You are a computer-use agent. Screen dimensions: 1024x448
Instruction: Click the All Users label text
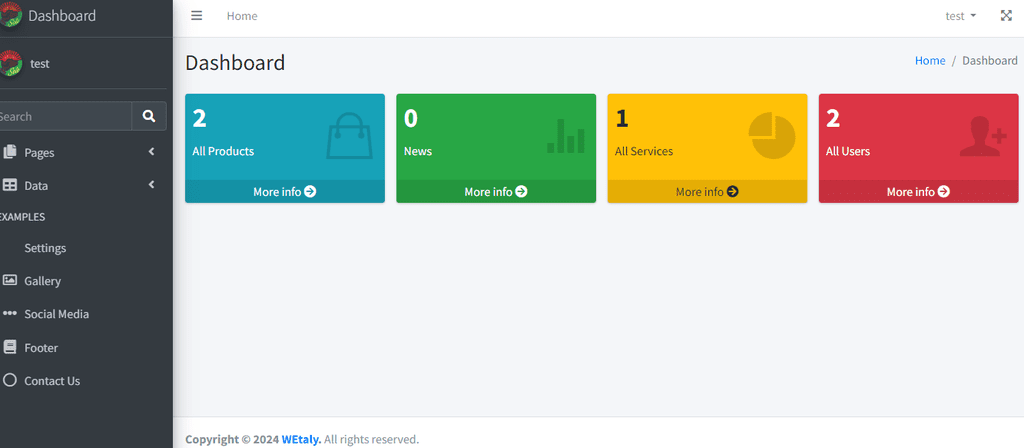click(848, 151)
